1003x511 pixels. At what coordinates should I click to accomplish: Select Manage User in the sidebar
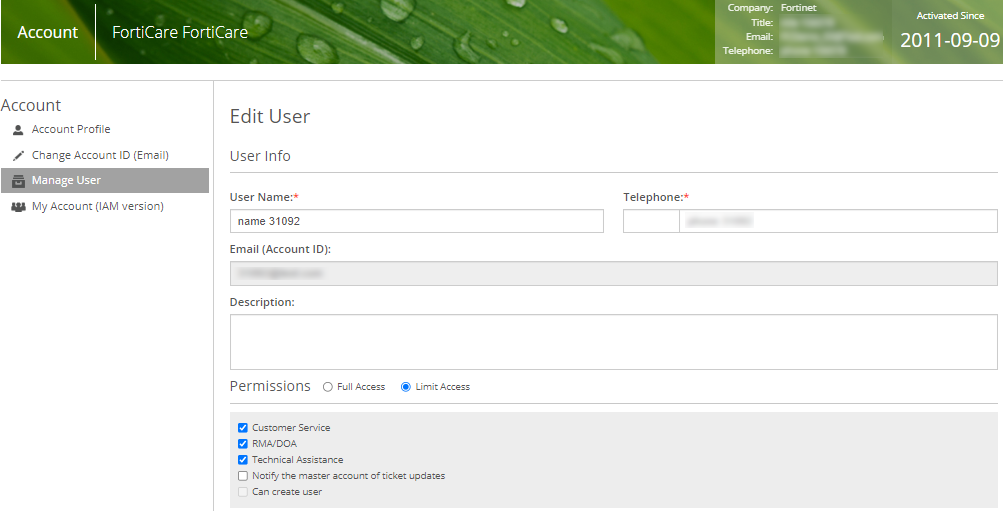(105, 180)
